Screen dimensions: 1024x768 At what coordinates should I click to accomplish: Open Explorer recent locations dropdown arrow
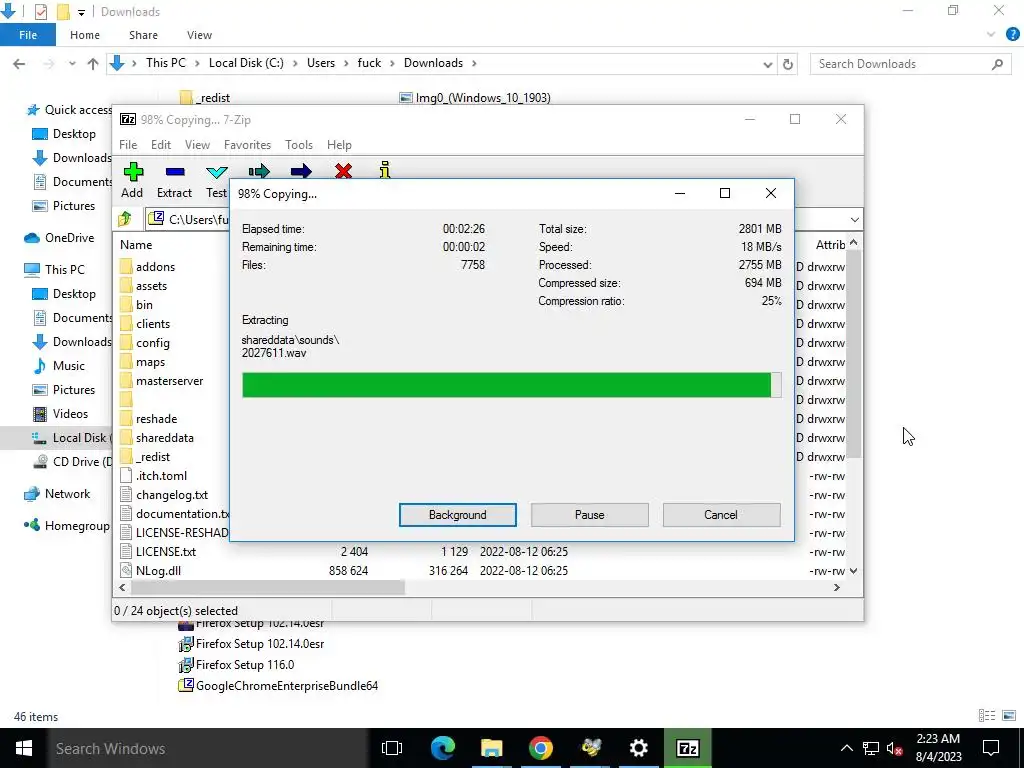click(x=72, y=64)
